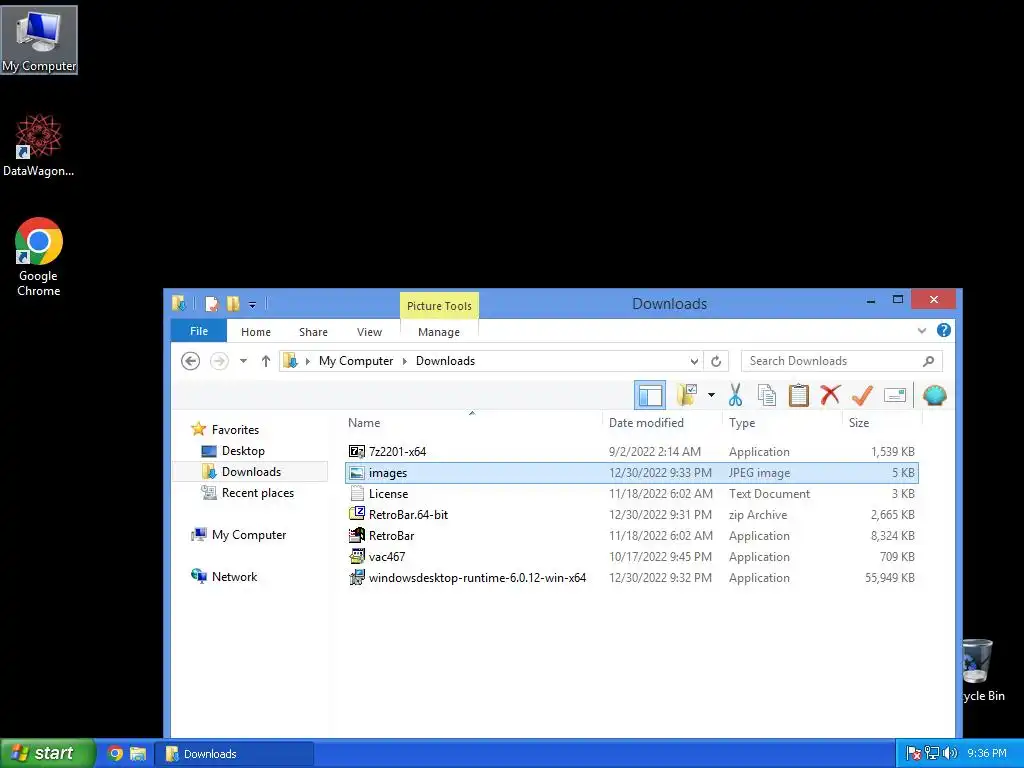Open the View ribbon tab
This screenshot has width=1024, height=768.
point(369,332)
